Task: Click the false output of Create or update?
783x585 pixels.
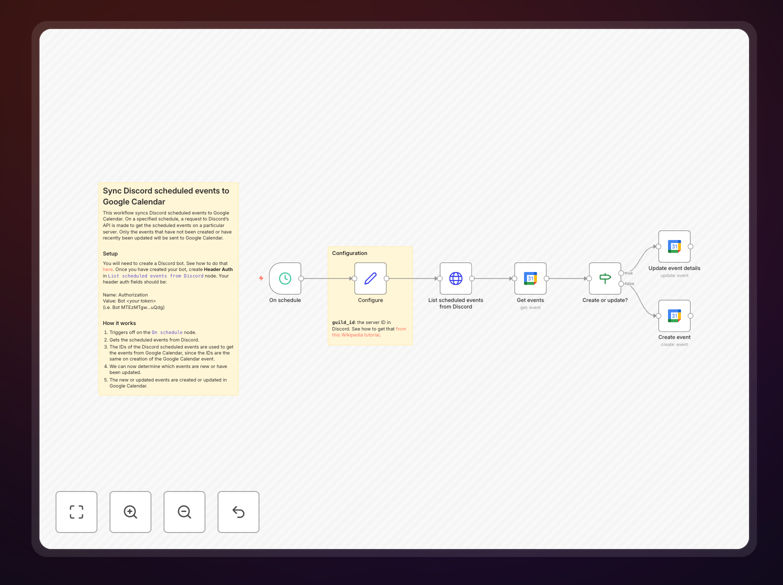Action: click(621, 284)
